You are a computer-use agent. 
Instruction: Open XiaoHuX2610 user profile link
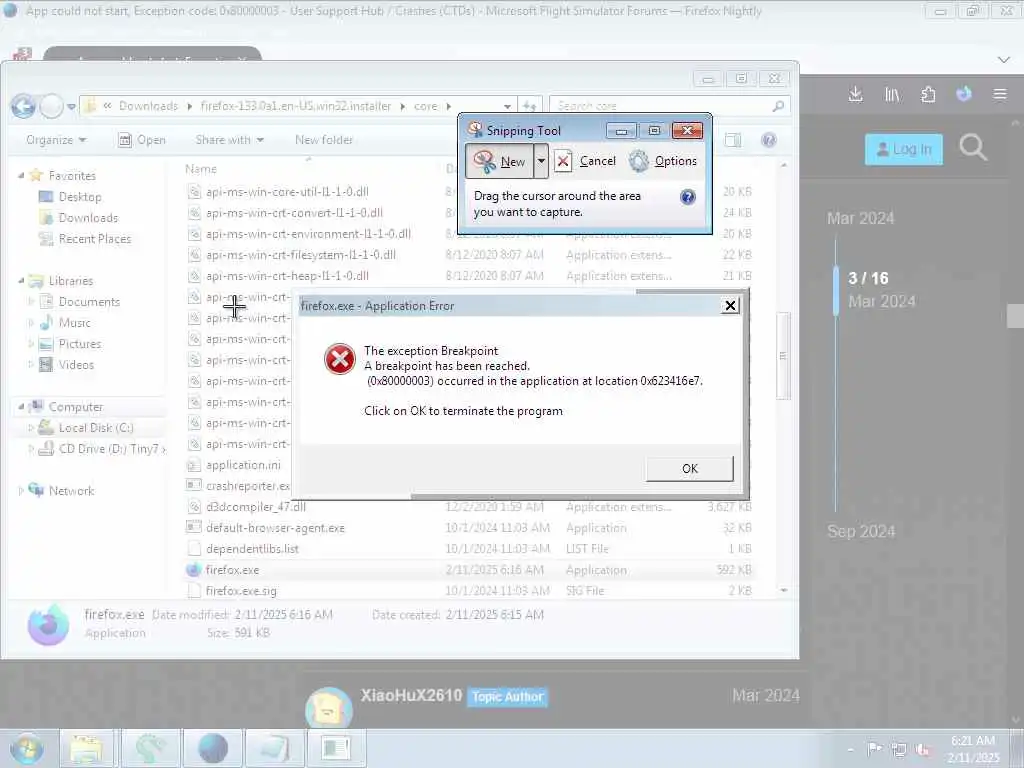pos(411,696)
